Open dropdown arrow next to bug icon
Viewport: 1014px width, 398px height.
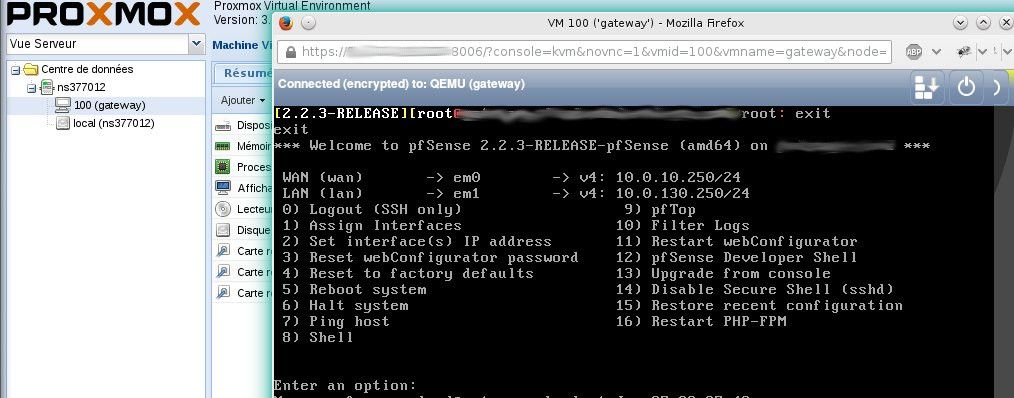[982, 52]
